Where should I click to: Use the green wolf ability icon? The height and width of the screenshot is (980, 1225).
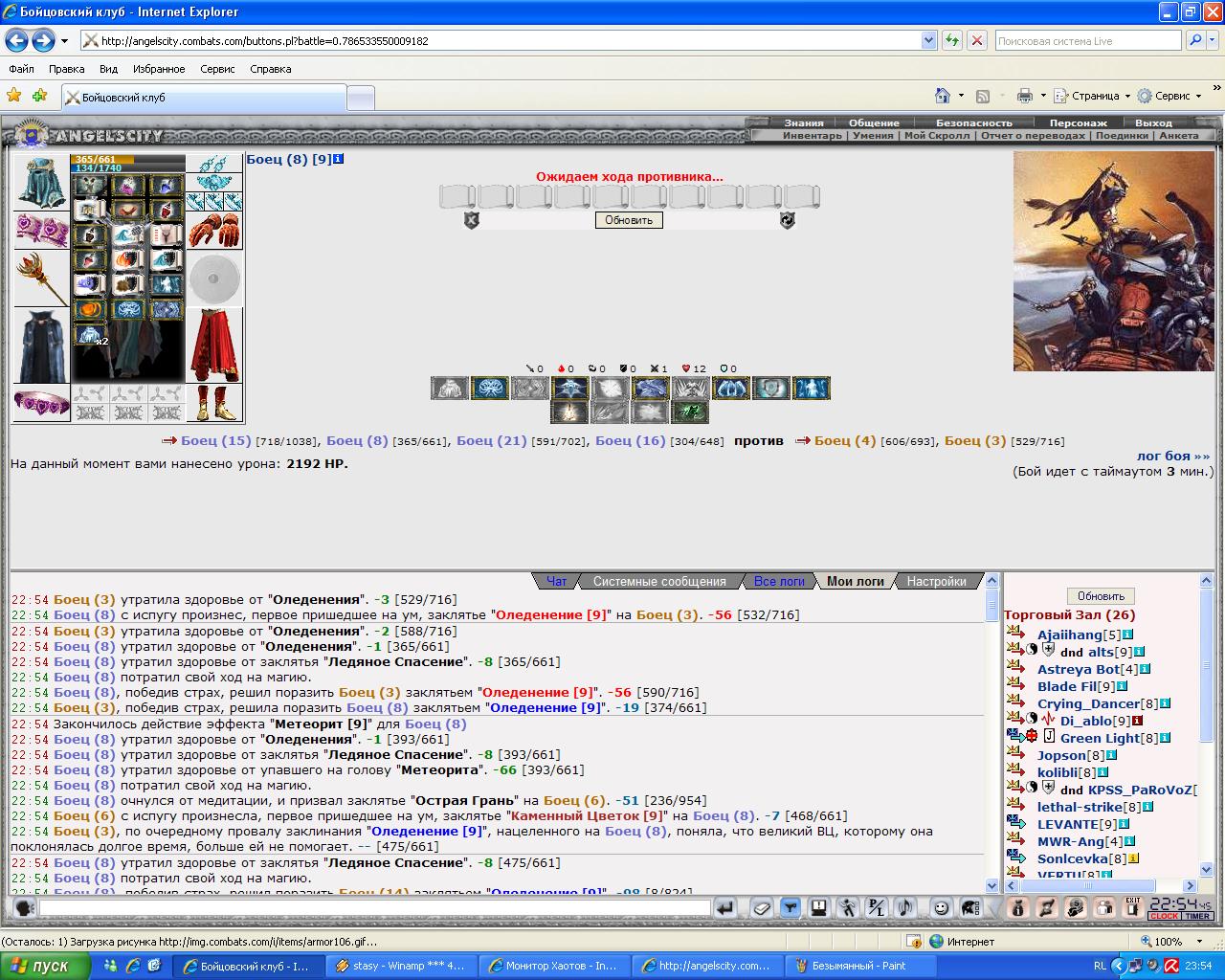(688, 412)
